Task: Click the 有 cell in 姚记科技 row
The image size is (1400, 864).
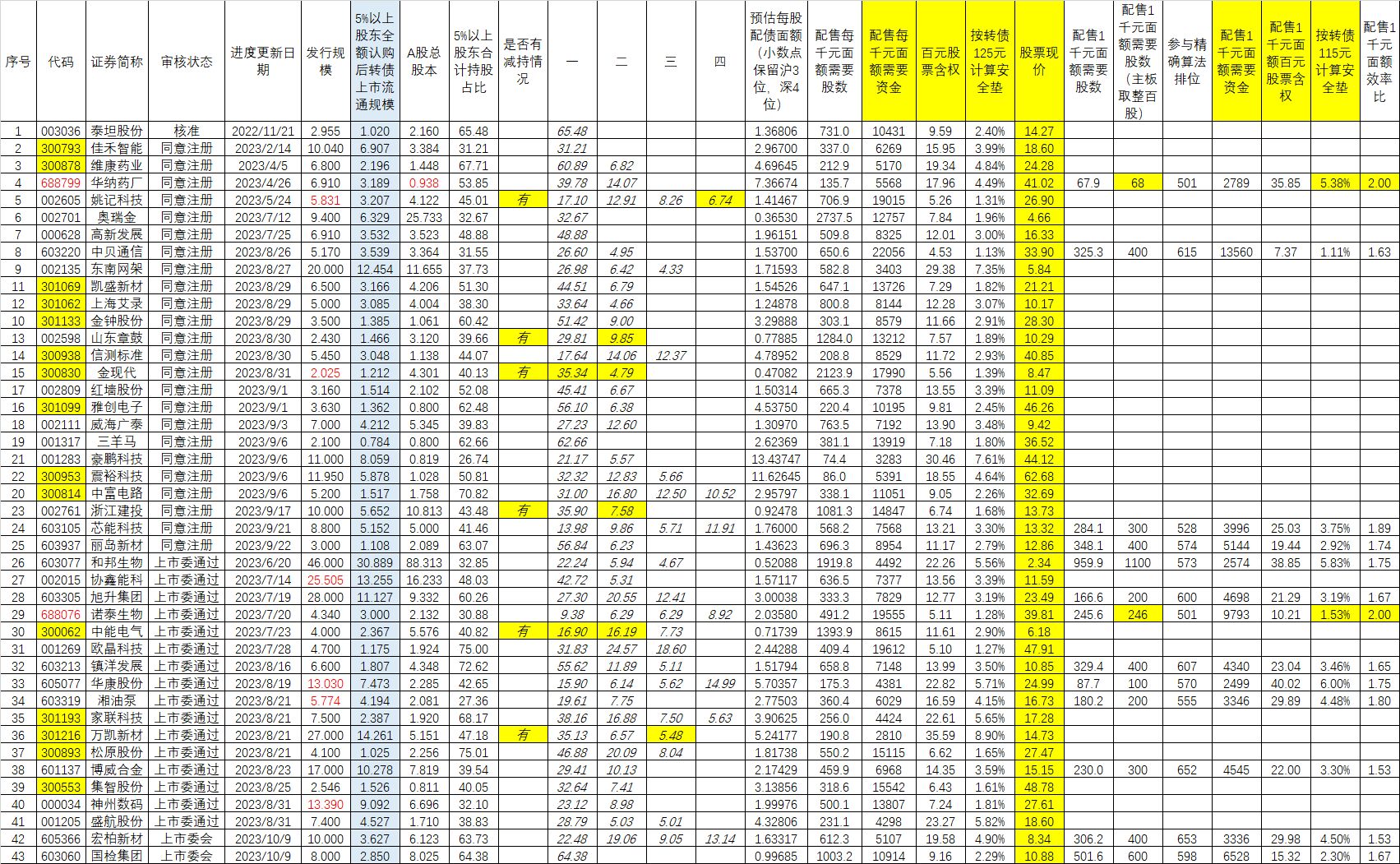Action: (x=523, y=201)
